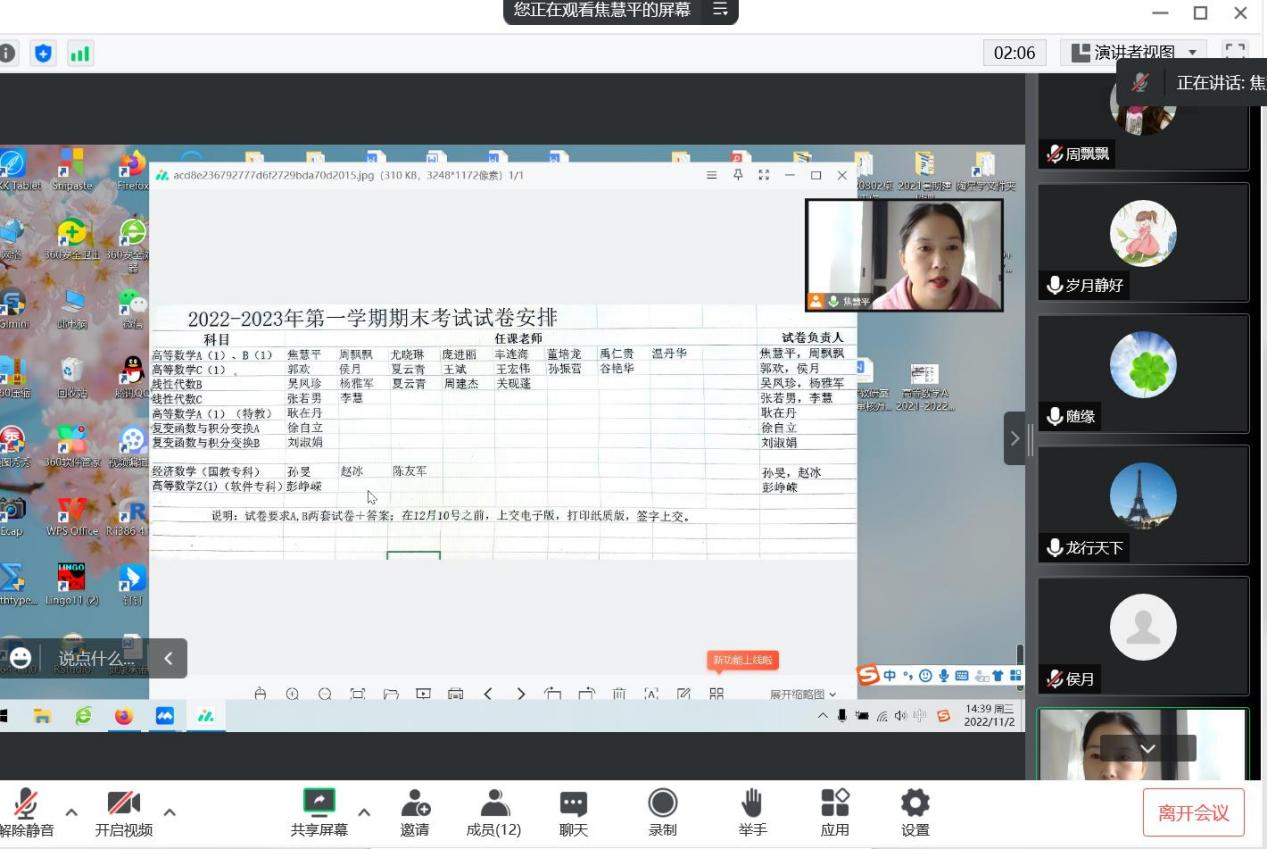Enter fullscreen in image viewer title bar

tap(764, 175)
